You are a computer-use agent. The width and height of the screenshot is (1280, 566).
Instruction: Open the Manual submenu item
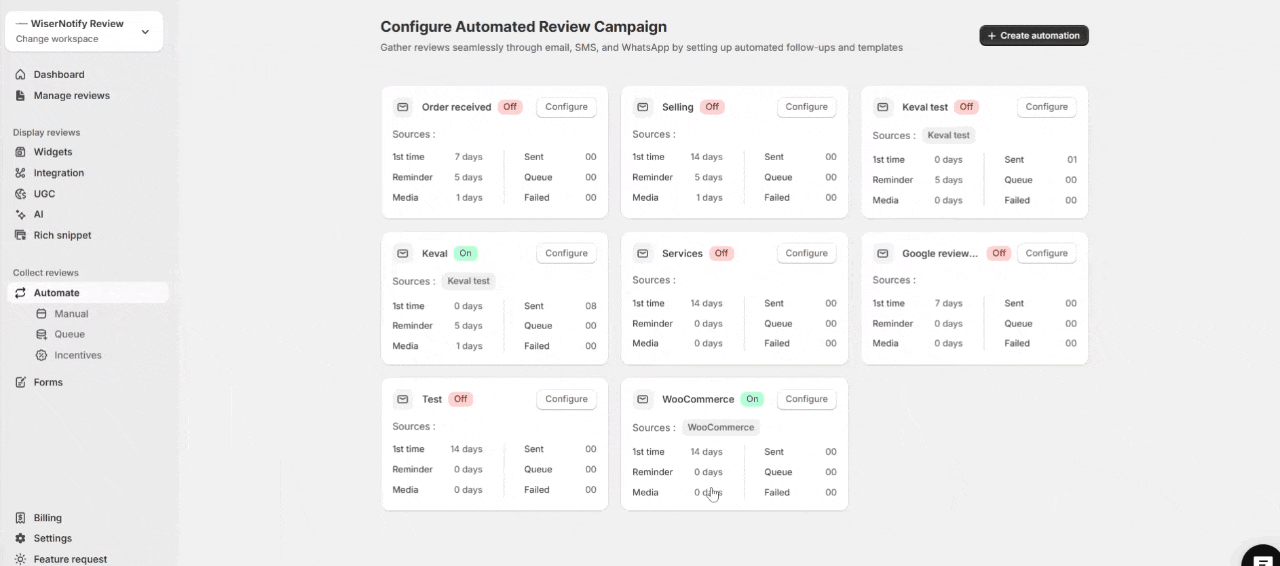point(71,314)
